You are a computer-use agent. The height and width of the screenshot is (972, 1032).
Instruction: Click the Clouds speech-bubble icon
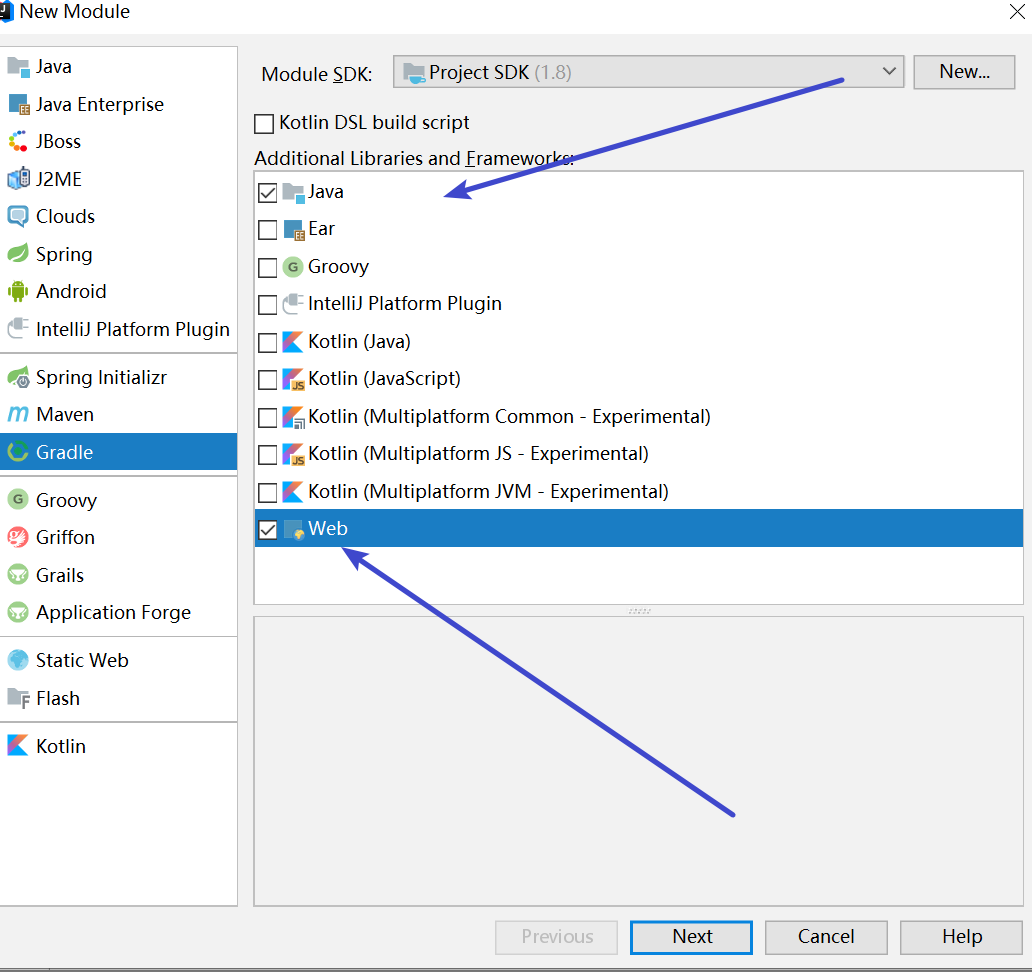coord(18,217)
